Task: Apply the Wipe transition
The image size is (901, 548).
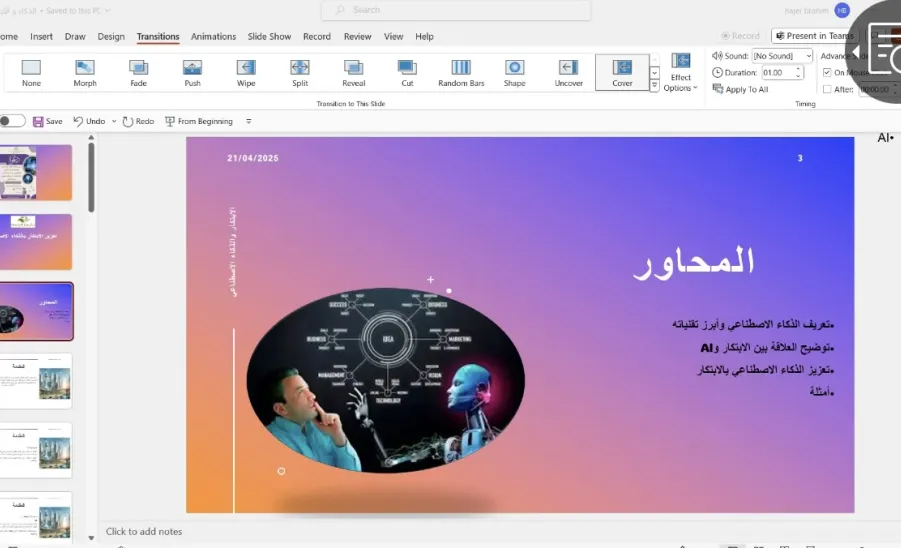Action: point(246,73)
